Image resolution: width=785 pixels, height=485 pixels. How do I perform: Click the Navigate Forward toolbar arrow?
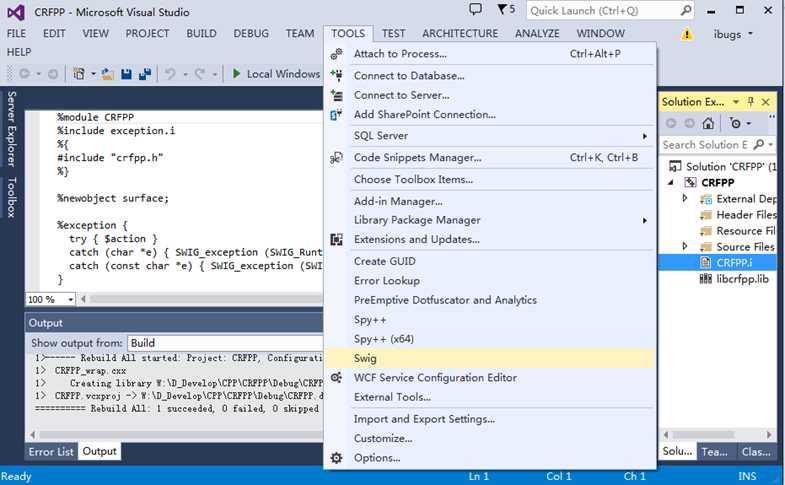pos(53,74)
